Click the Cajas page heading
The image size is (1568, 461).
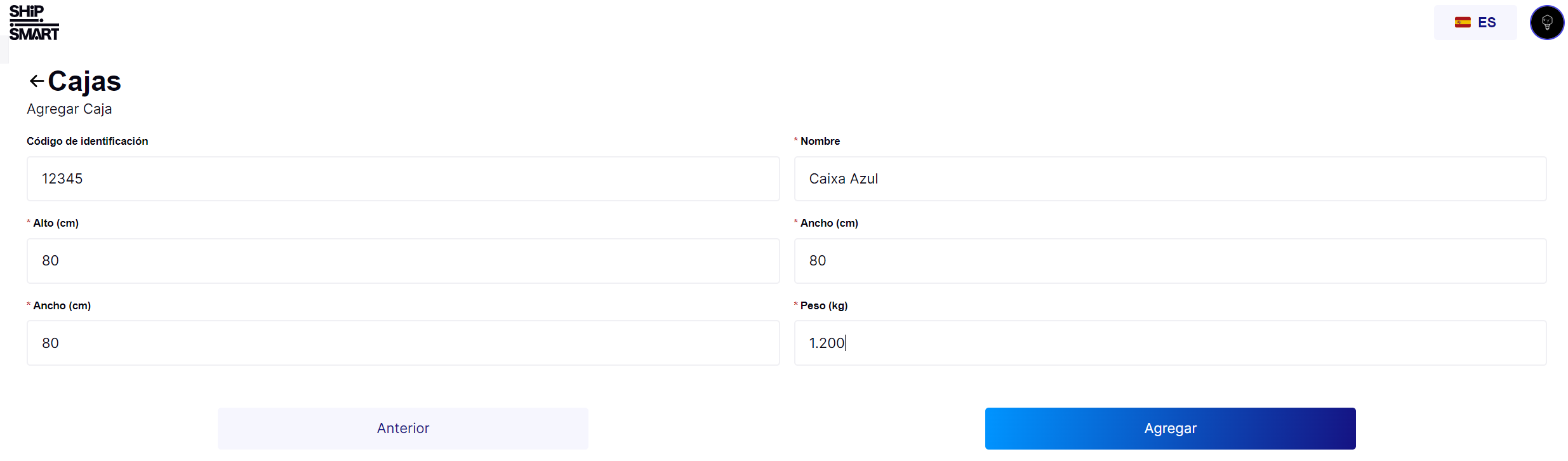(84, 81)
